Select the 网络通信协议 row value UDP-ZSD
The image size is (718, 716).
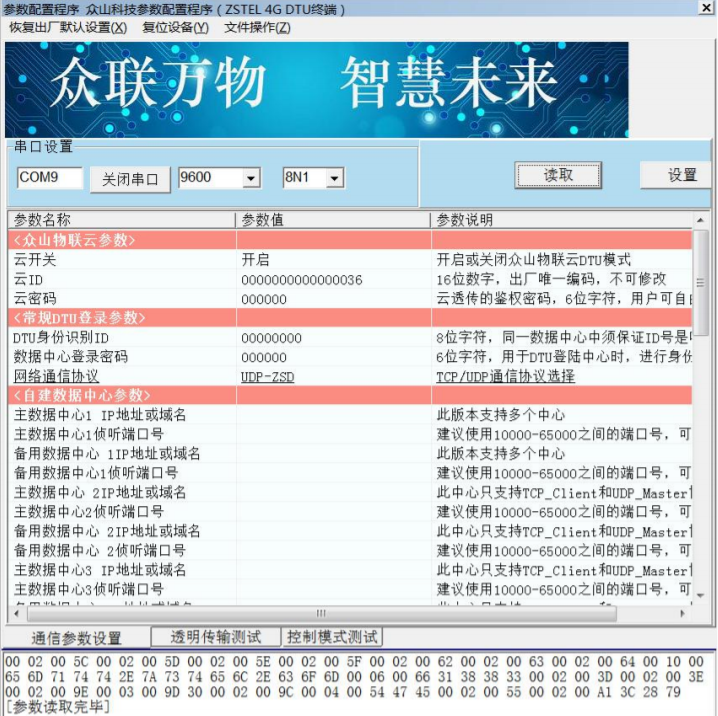267,376
